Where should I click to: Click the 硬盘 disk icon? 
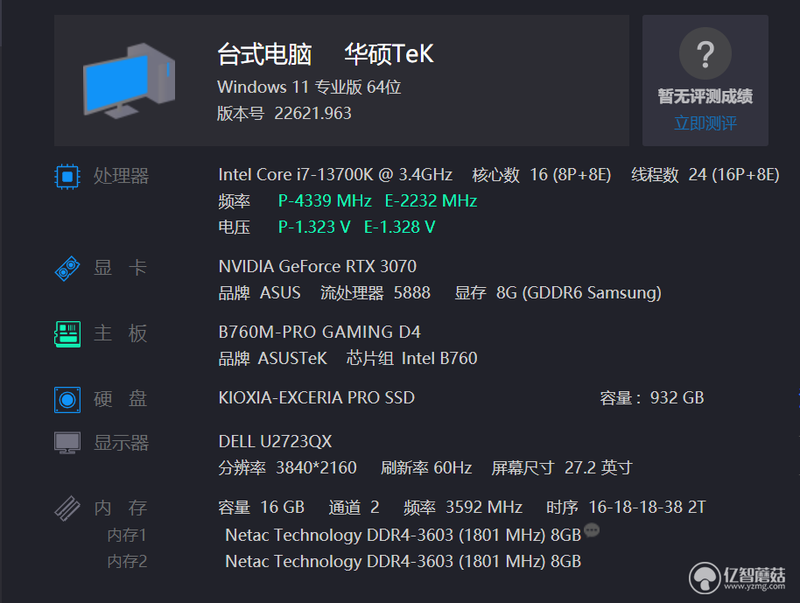point(67,399)
